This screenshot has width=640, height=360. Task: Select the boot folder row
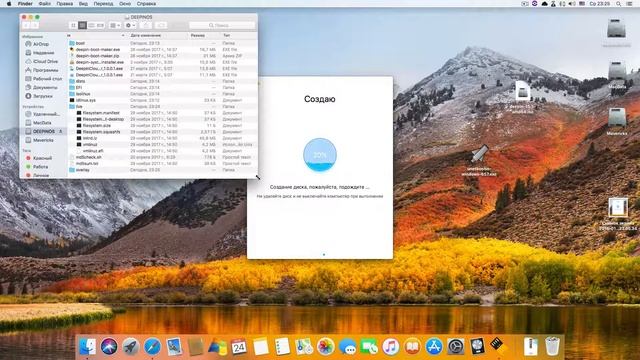tap(162, 43)
